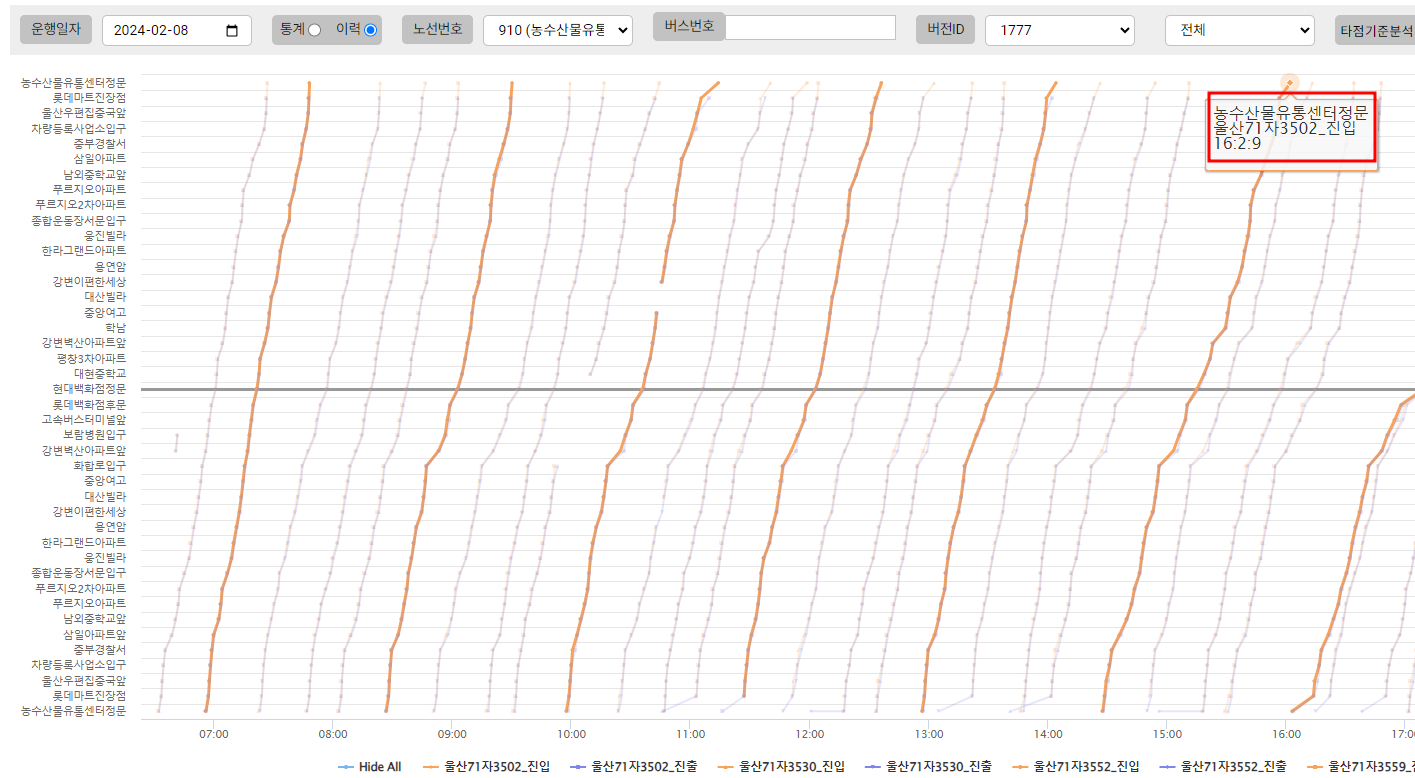Expand the 노선번호 route dropdown
1415x778 pixels.
557,31
